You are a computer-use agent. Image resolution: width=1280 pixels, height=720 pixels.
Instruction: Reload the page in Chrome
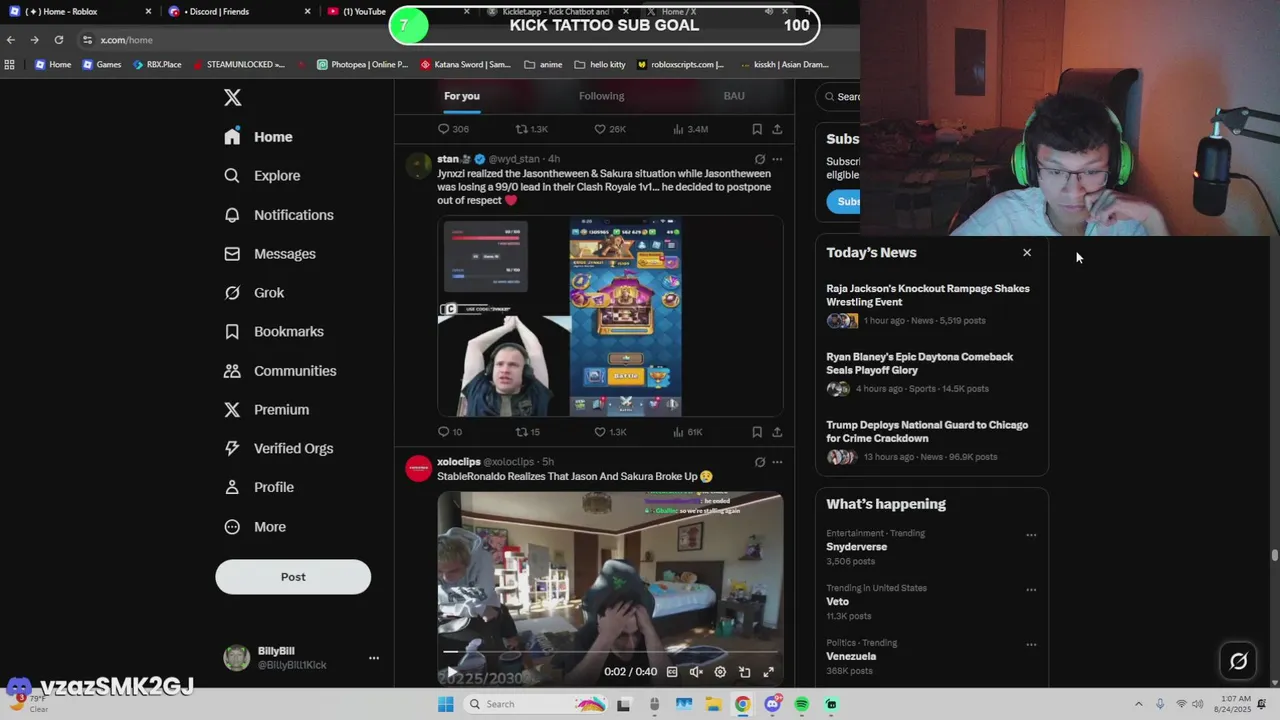(x=59, y=40)
